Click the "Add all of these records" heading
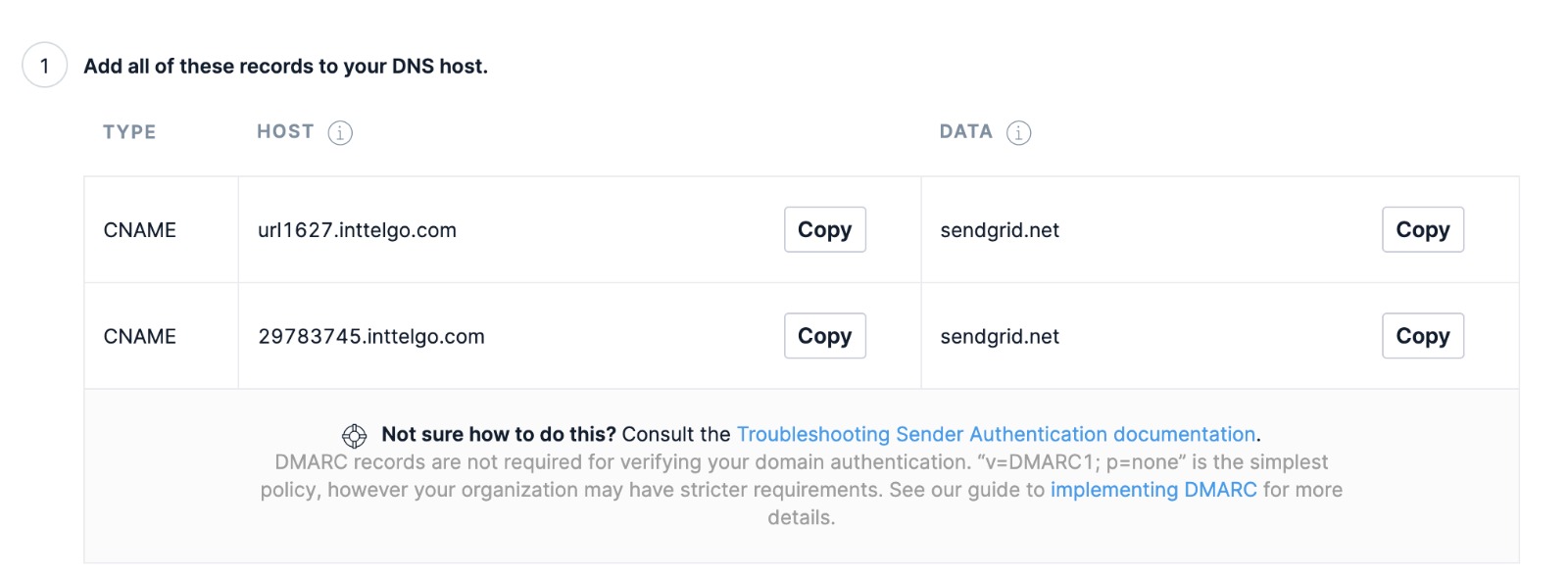This screenshot has height=576, width=1568. pyautogui.click(x=285, y=66)
